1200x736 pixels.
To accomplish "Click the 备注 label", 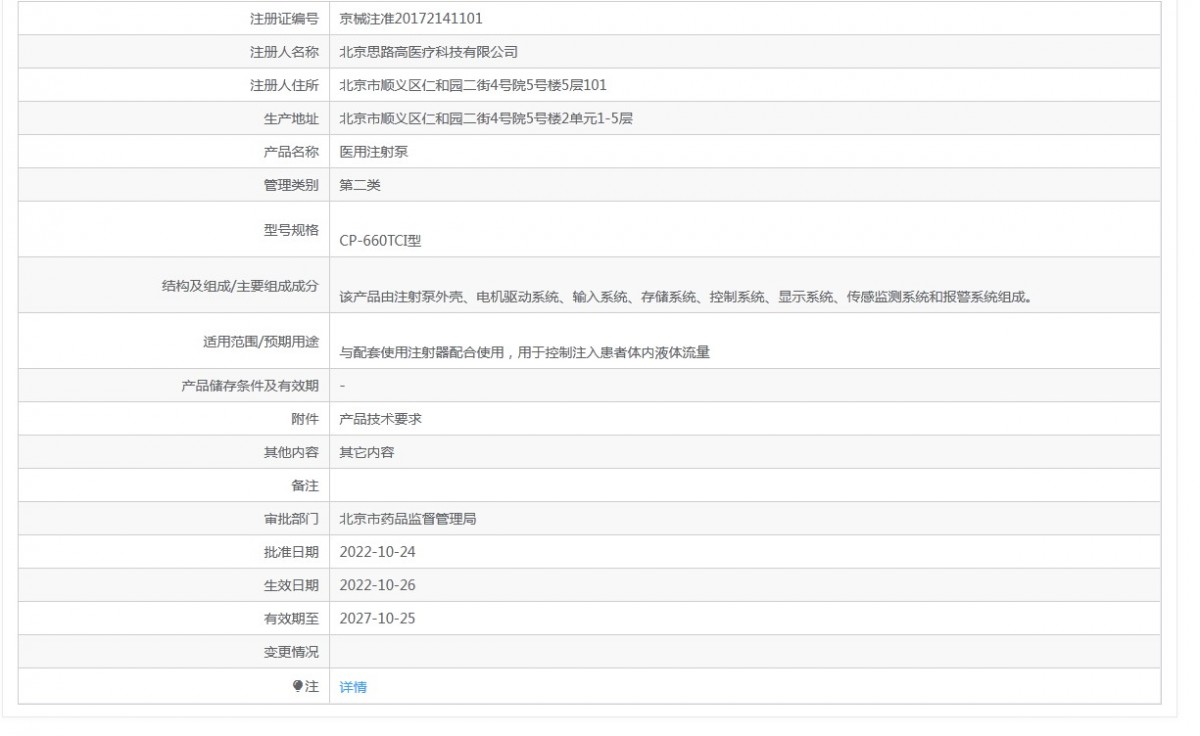I will pyautogui.click(x=305, y=486).
